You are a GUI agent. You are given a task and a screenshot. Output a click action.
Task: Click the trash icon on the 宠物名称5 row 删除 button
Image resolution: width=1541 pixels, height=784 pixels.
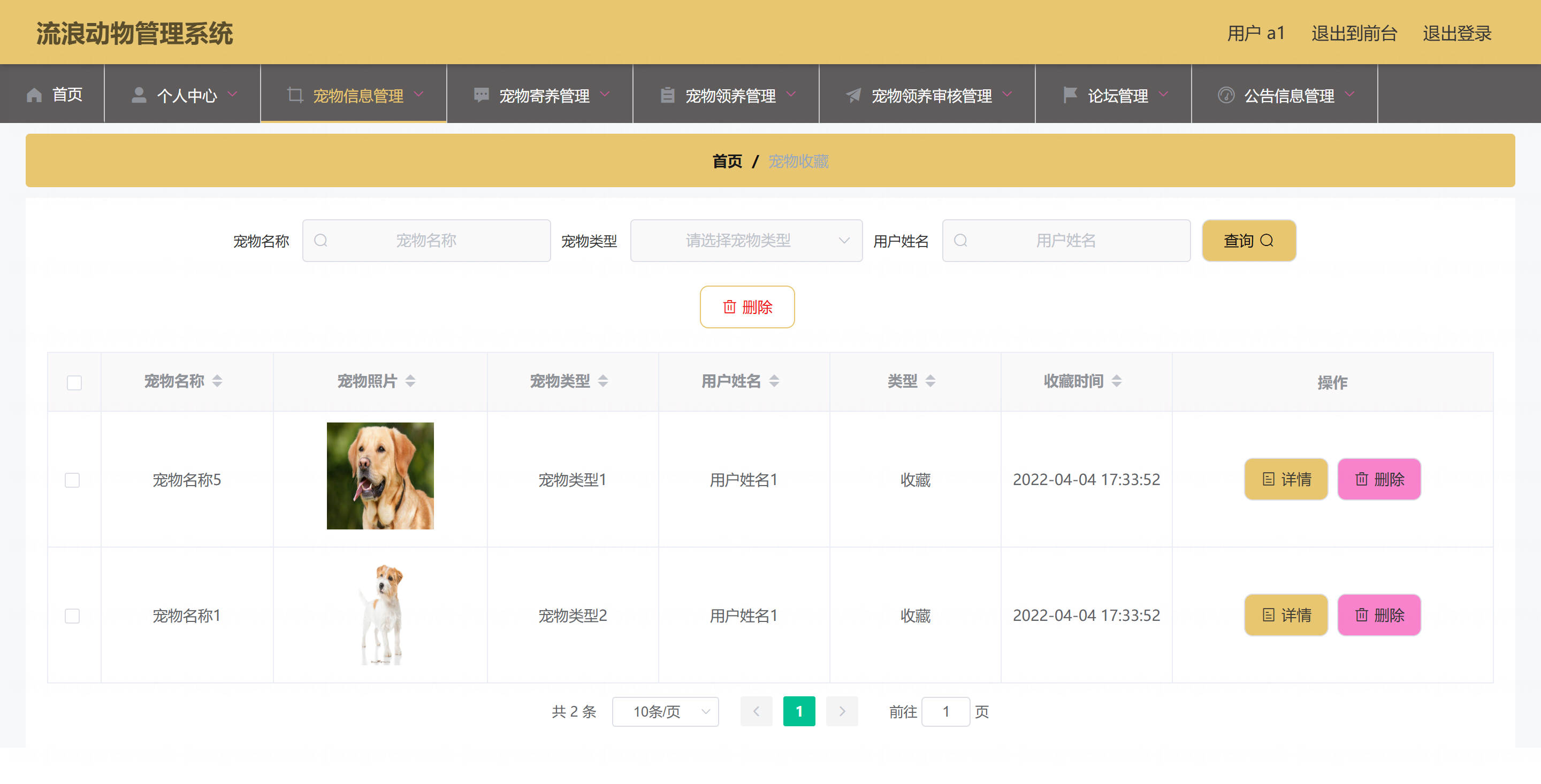point(1361,479)
